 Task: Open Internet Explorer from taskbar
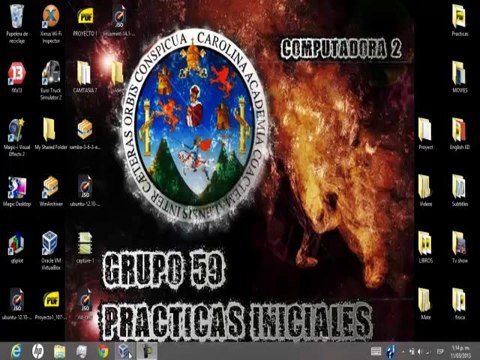point(16,351)
